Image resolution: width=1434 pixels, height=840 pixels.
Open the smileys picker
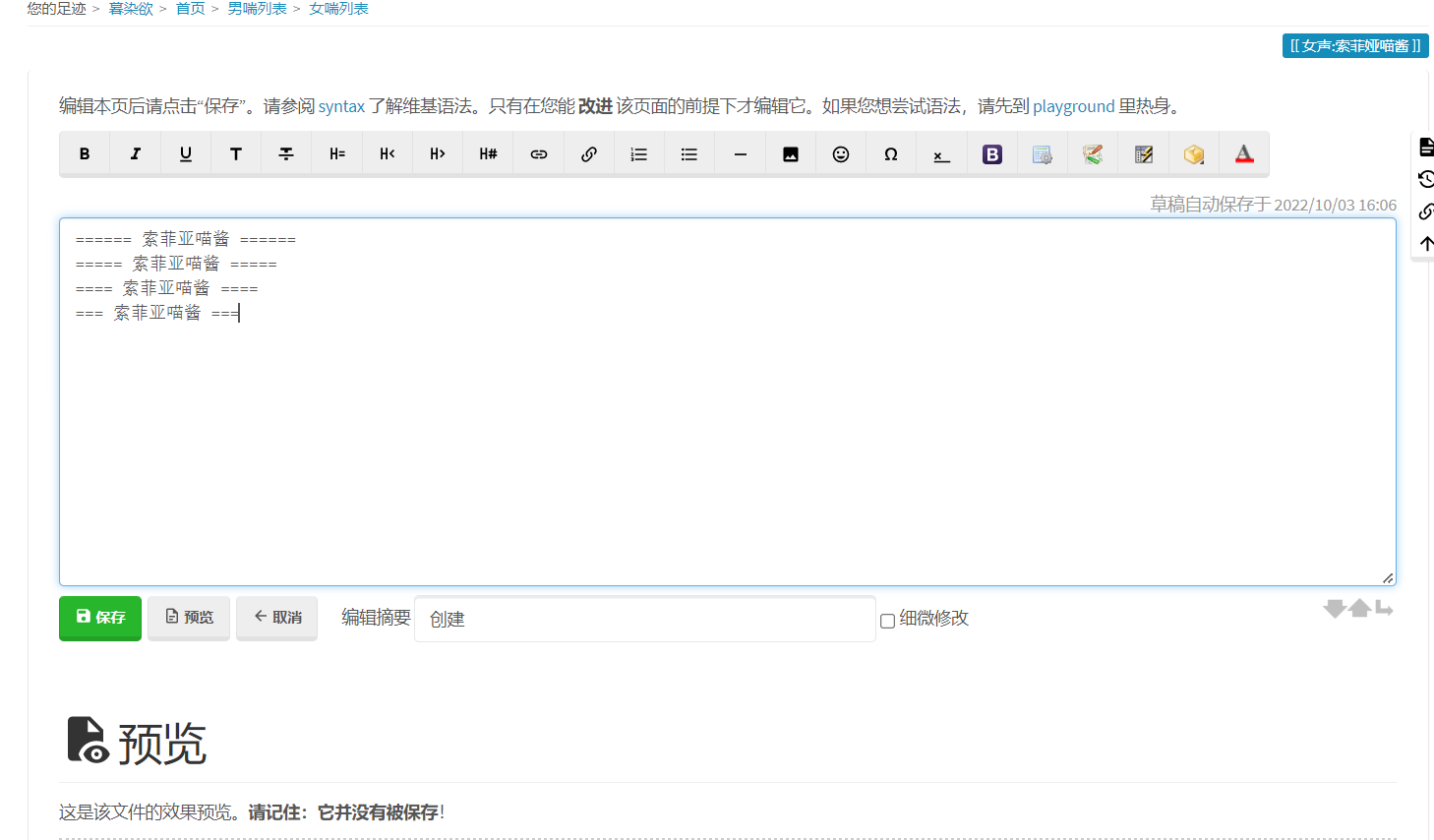[840, 154]
